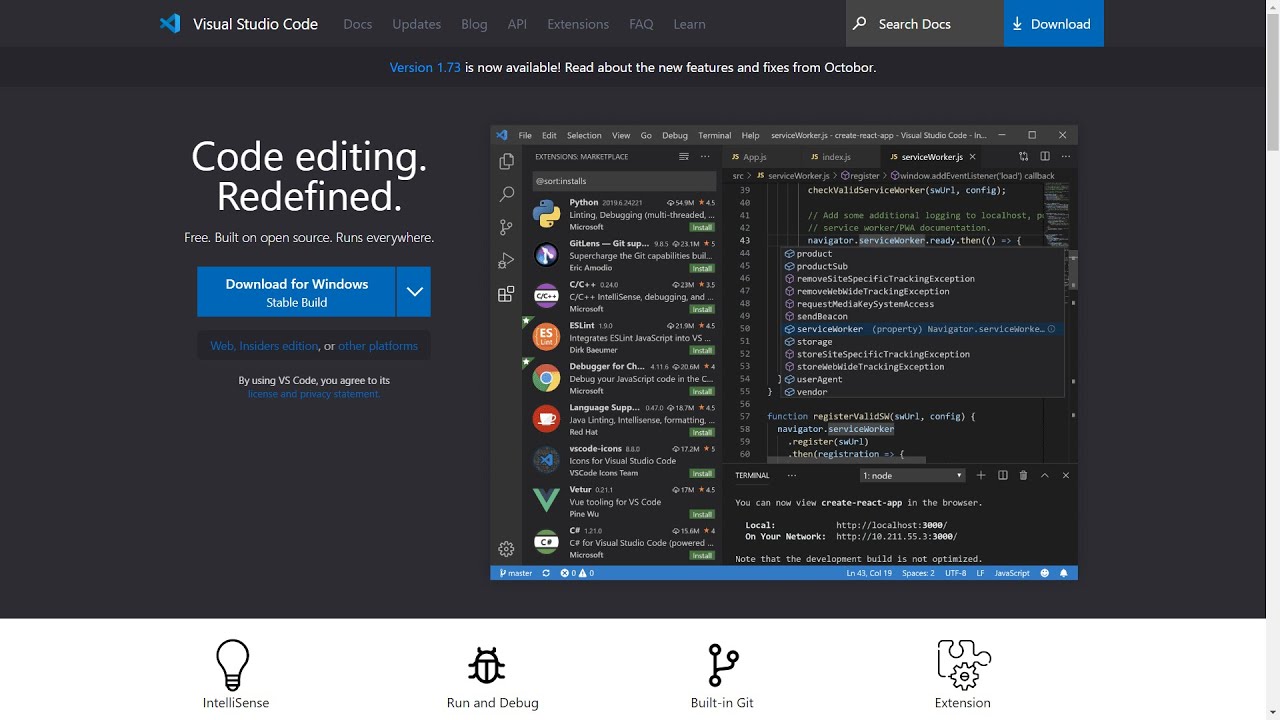
Task: Select Source Control icon in screenshot activity bar
Action: point(506,227)
